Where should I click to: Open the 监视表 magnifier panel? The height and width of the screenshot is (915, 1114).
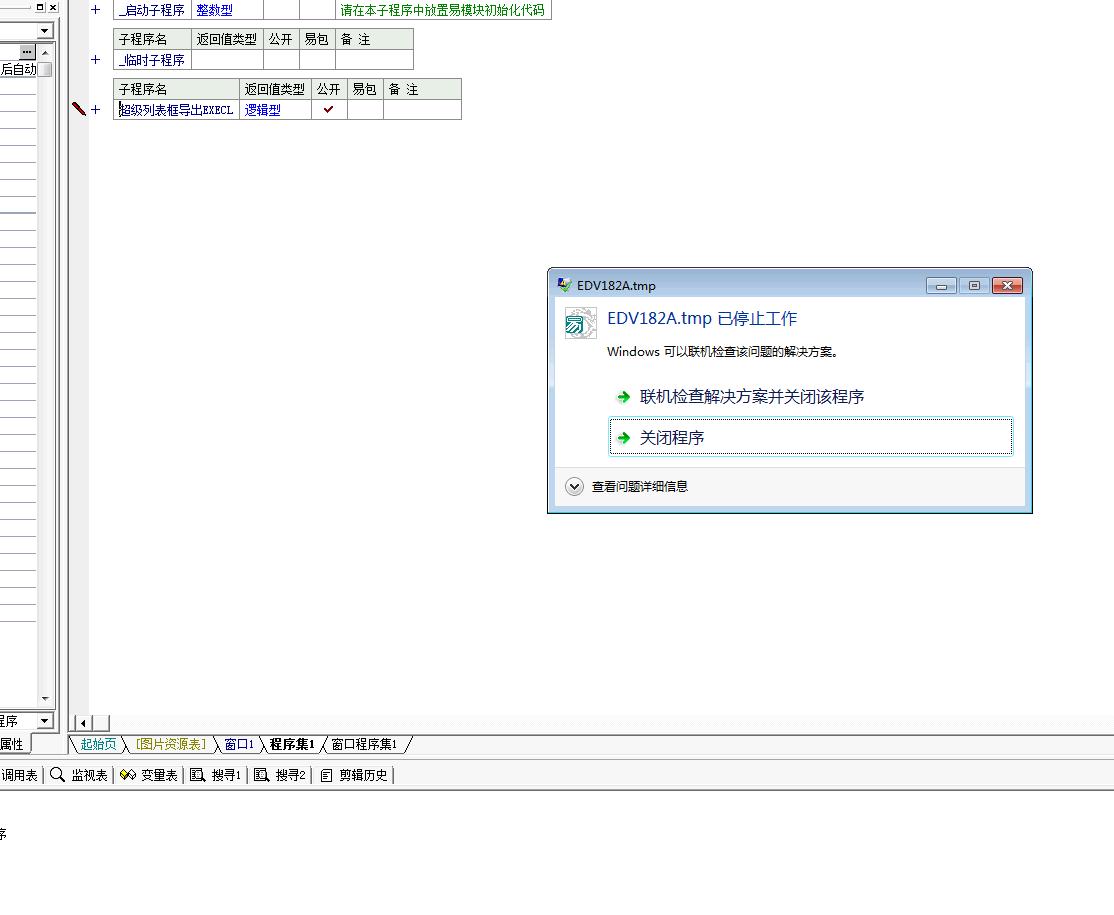pyautogui.click(x=58, y=775)
